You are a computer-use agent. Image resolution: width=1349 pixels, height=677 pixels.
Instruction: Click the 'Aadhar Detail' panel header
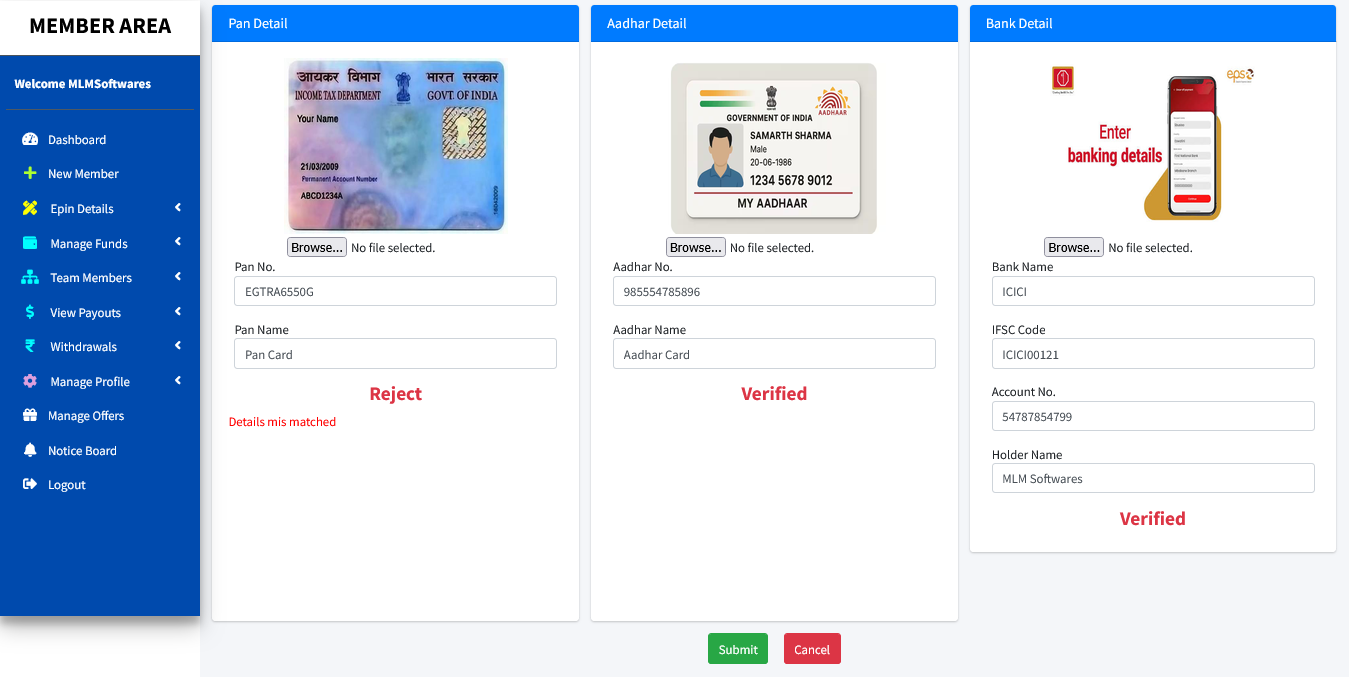point(774,23)
